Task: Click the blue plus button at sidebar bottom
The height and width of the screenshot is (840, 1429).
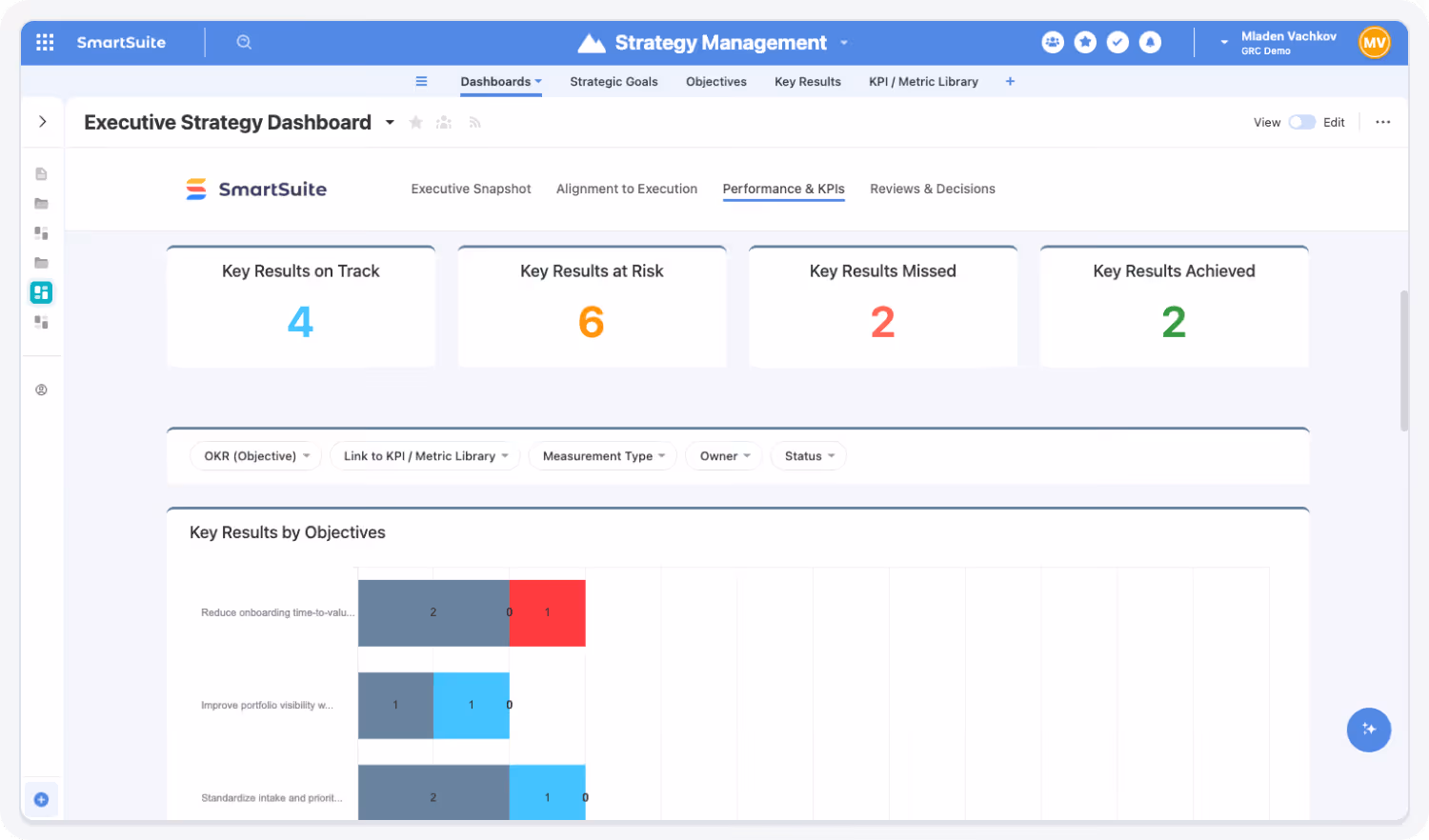Action: [41, 799]
